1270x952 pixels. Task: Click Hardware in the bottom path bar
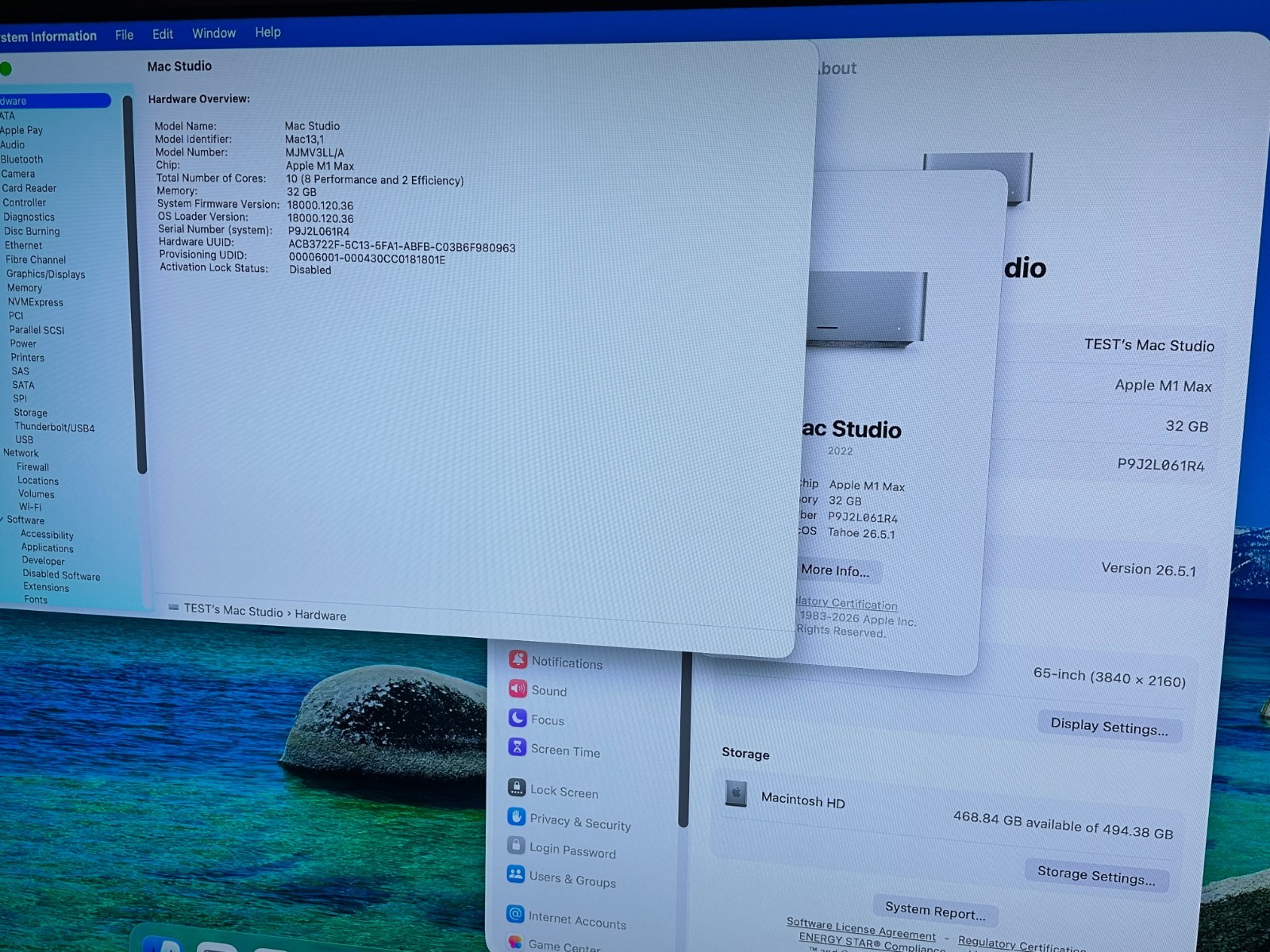pos(320,615)
